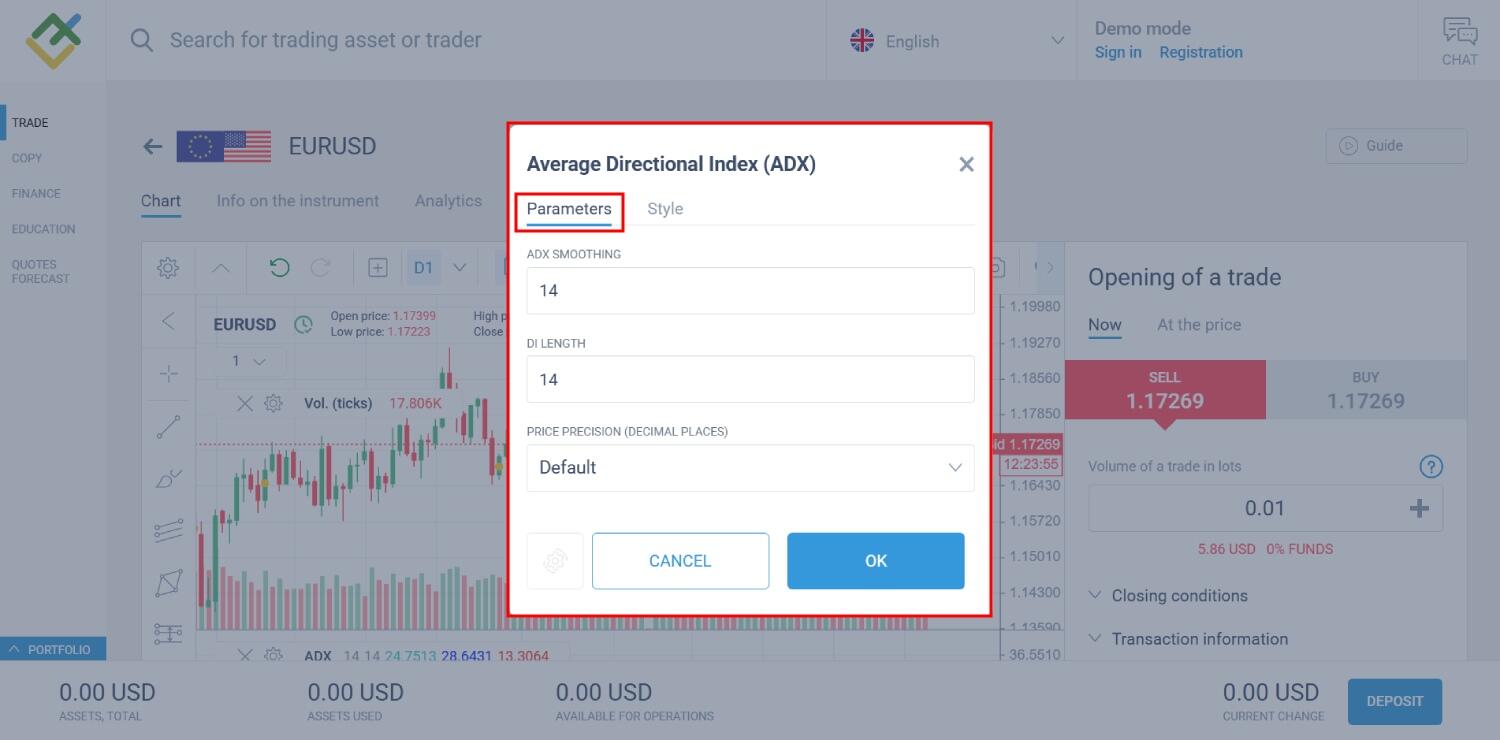The image size is (1500, 740).
Task: Confirm ADX settings with OK button
Action: point(875,560)
